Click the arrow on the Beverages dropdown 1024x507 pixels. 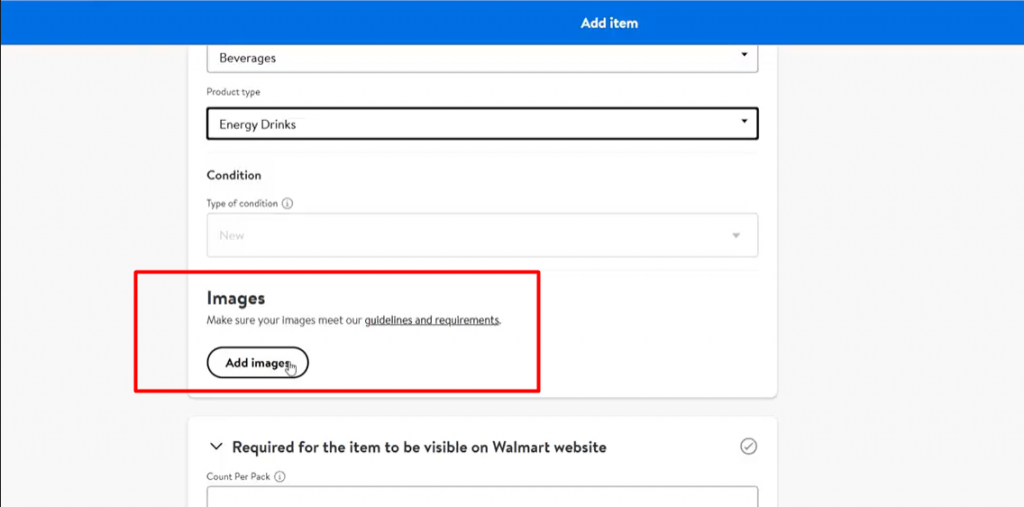[744, 55]
